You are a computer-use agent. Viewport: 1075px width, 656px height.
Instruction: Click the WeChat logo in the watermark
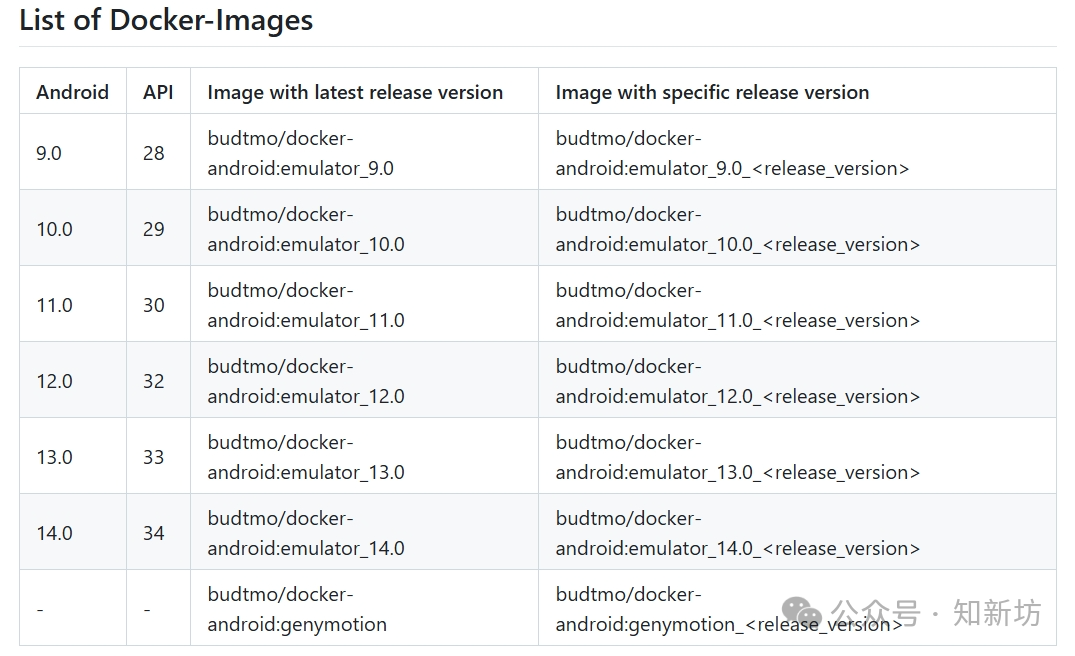click(802, 613)
